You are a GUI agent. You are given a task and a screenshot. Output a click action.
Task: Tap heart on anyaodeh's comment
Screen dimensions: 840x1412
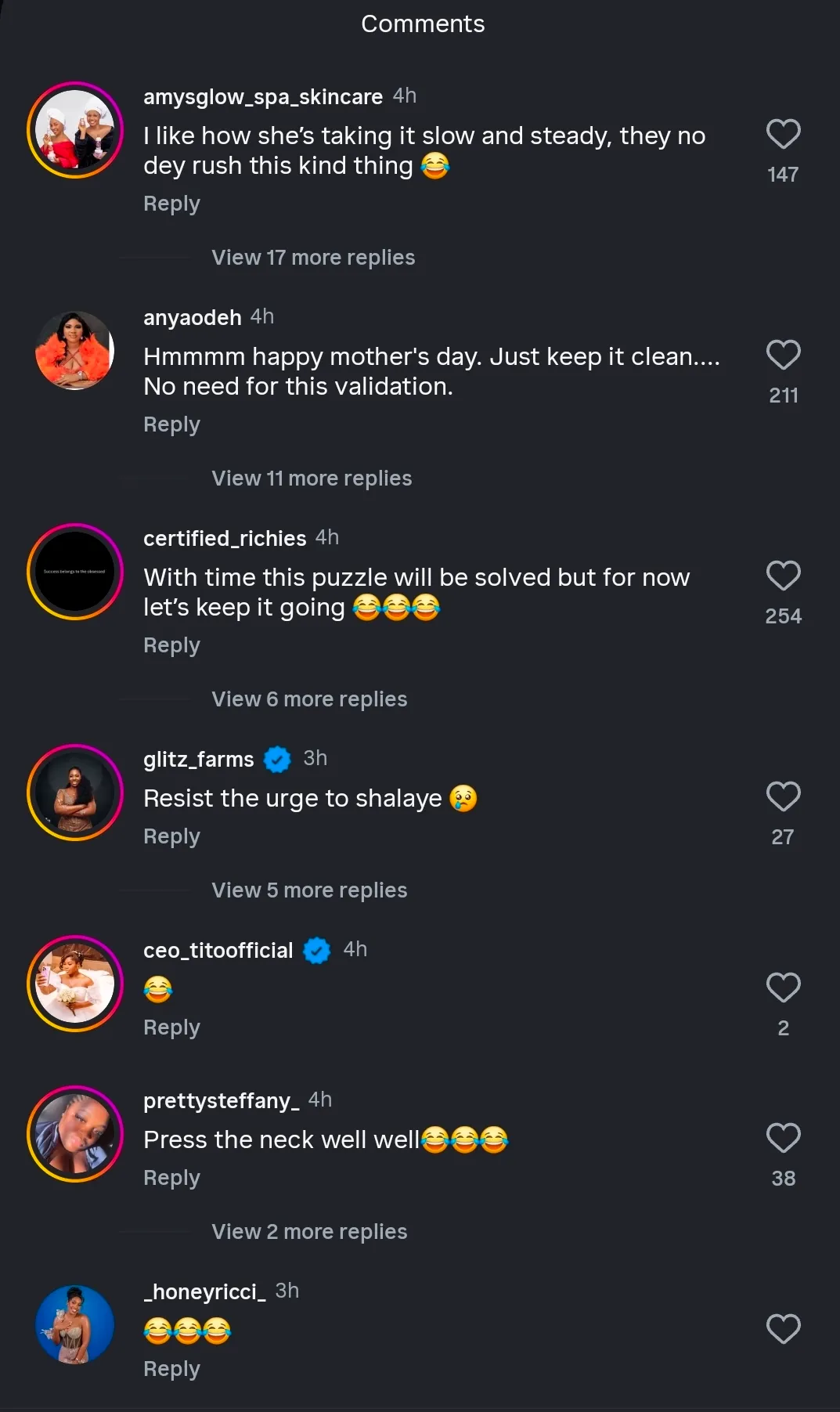783,355
